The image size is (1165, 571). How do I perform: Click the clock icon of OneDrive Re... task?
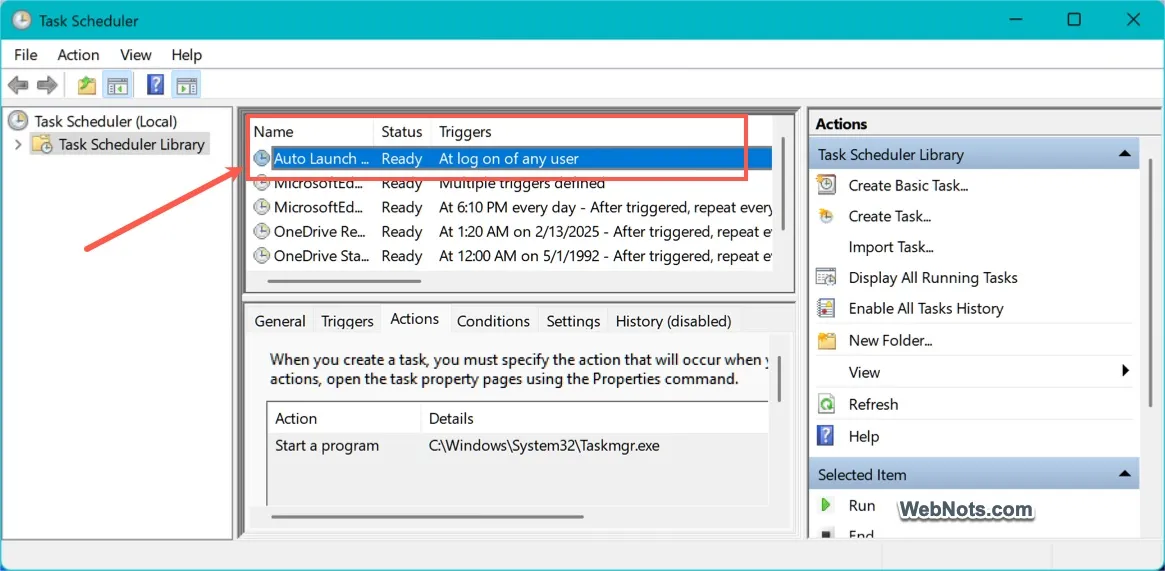click(x=262, y=232)
